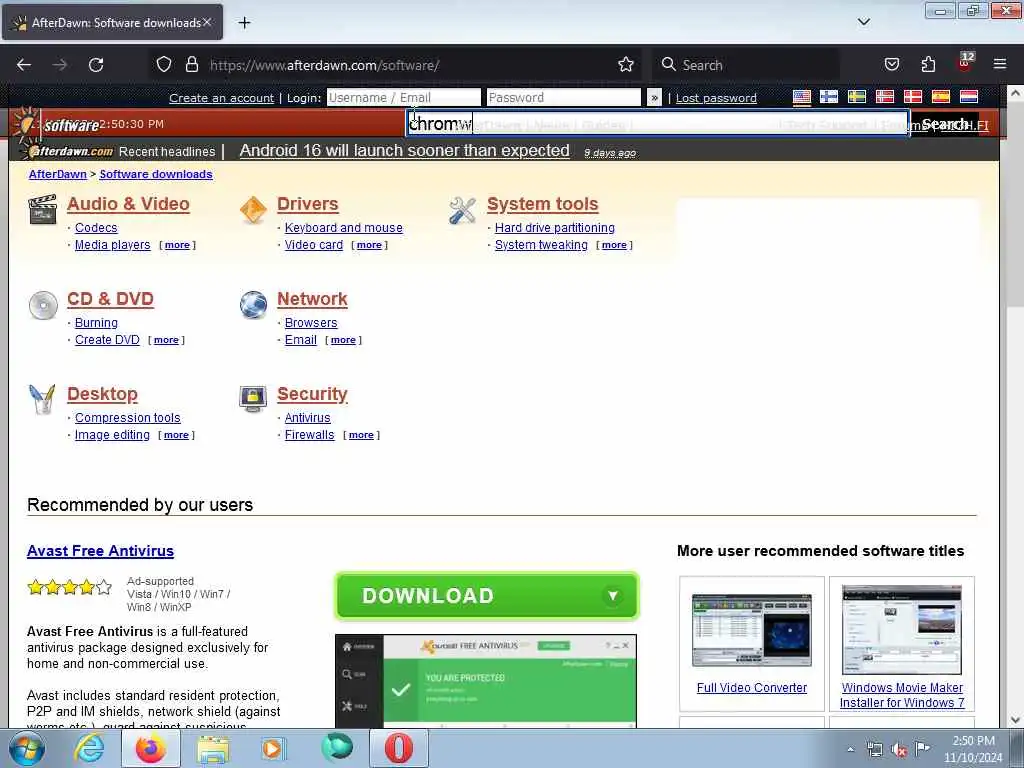1024x768 pixels.
Task: Select the Spanish flag language
Action: (x=940, y=97)
